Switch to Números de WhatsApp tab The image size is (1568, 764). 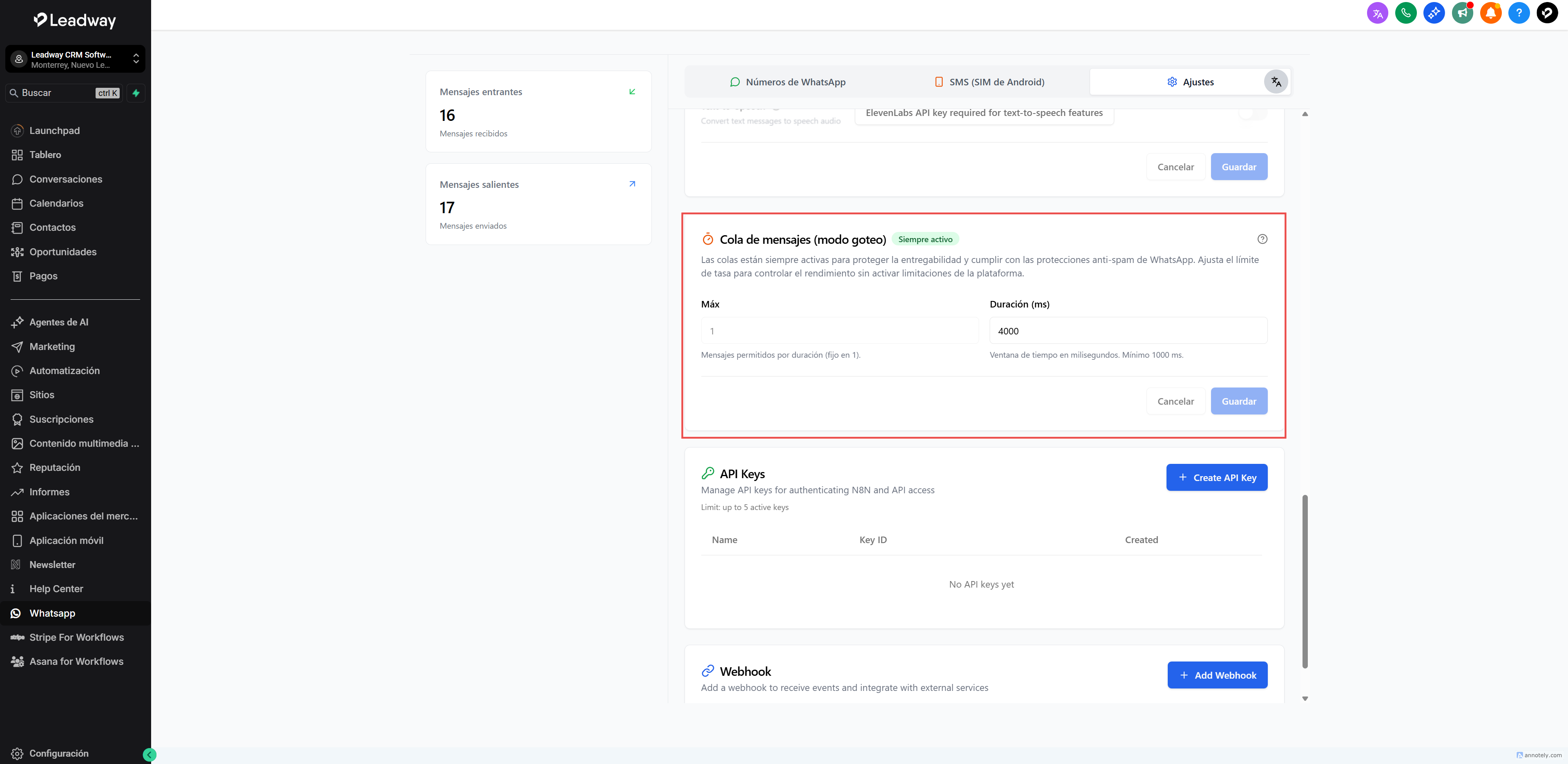coord(787,82)
